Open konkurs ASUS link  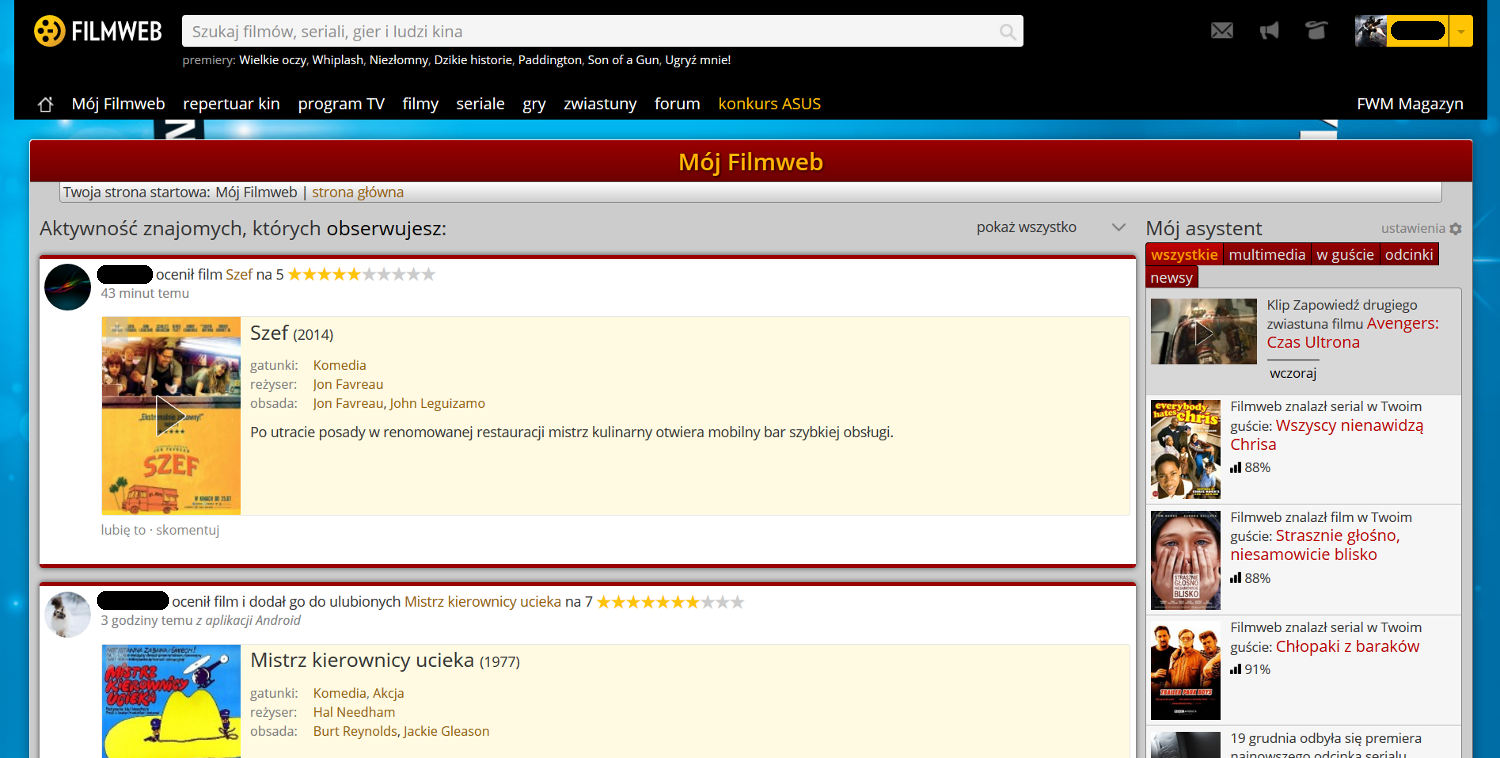769,104
